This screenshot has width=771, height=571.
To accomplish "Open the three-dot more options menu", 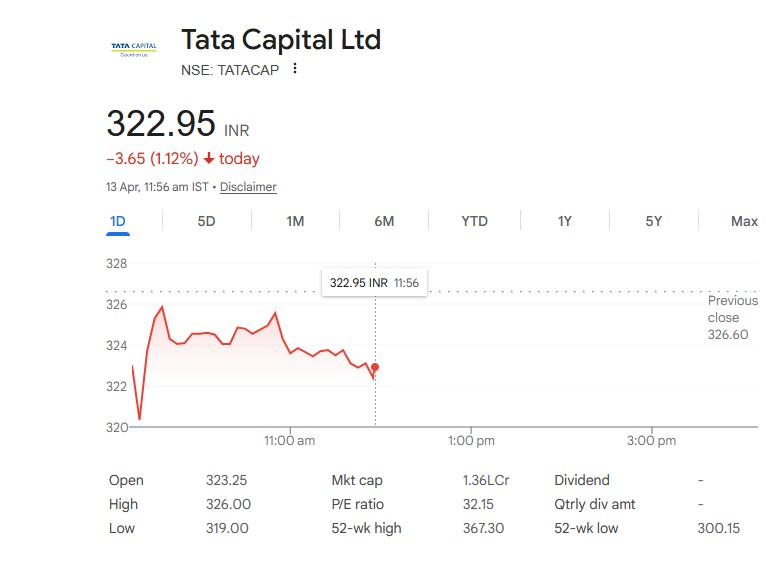I will 295,69.
